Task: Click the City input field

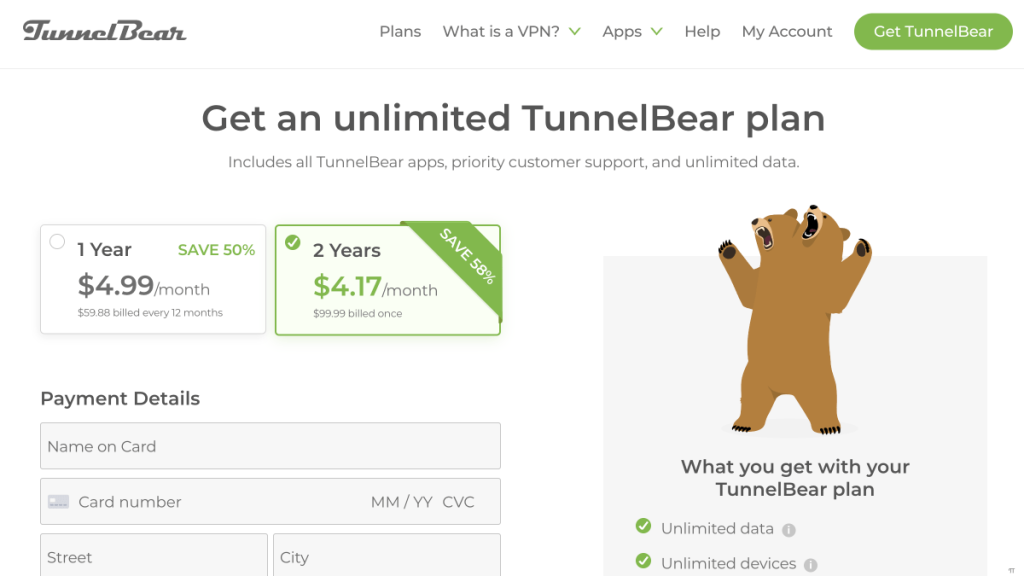Action: point(386,556)
